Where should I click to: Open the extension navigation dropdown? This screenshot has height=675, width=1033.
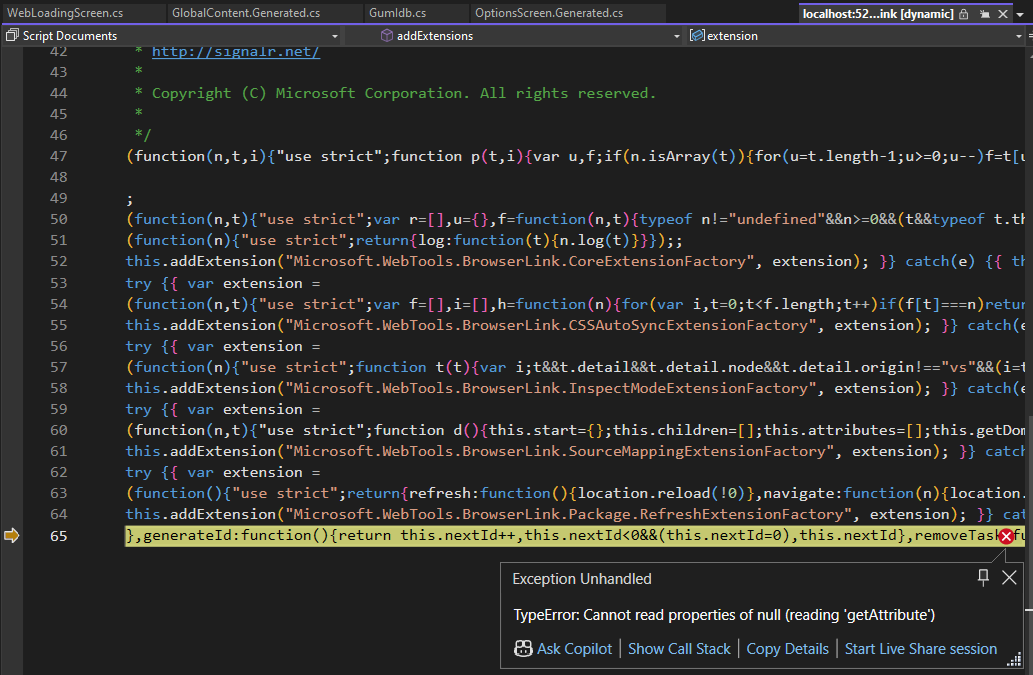[1018, 36]
